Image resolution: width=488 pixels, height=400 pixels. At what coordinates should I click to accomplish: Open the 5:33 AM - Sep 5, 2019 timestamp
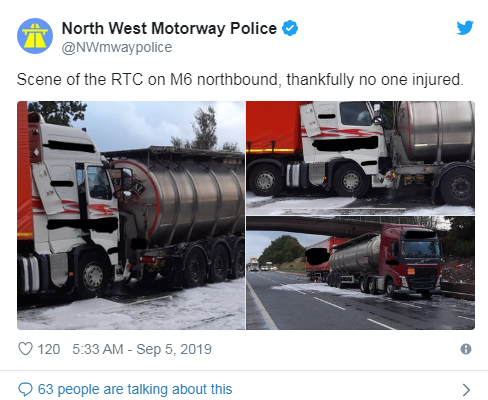[x=142, y=349]
